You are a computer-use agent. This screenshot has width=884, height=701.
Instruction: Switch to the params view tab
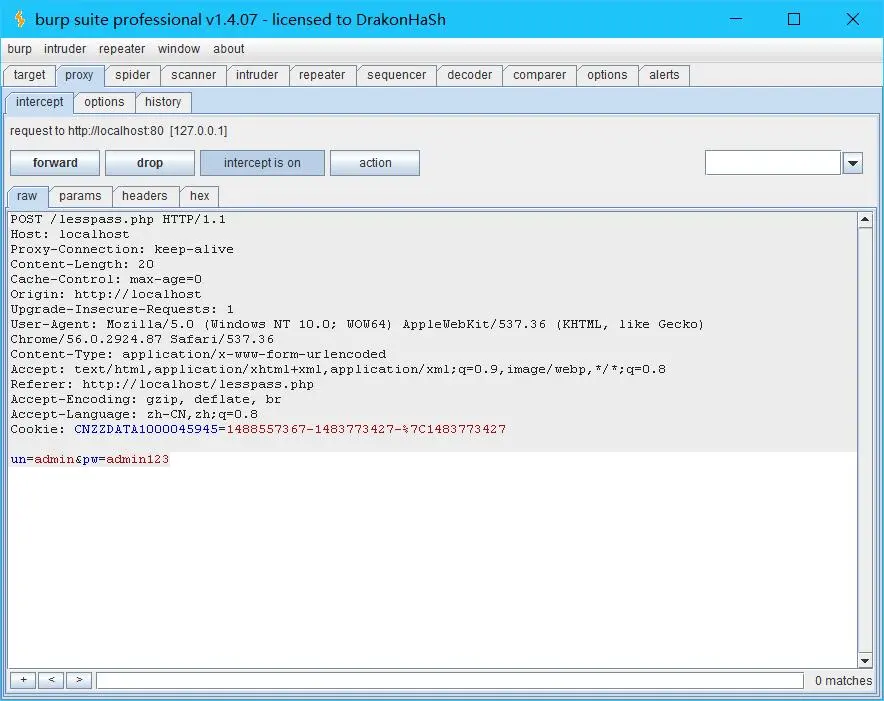click(80, 196)
